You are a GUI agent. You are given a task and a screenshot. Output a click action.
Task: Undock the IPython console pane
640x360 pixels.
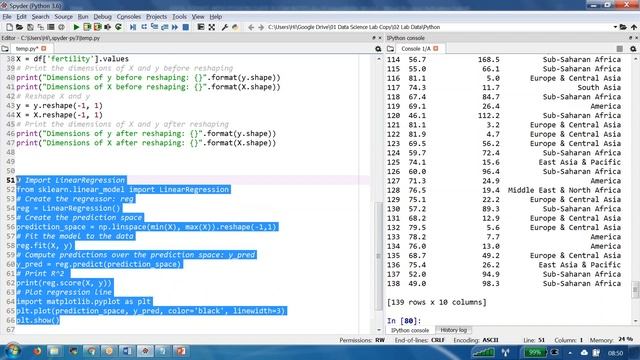click(630, 38)
